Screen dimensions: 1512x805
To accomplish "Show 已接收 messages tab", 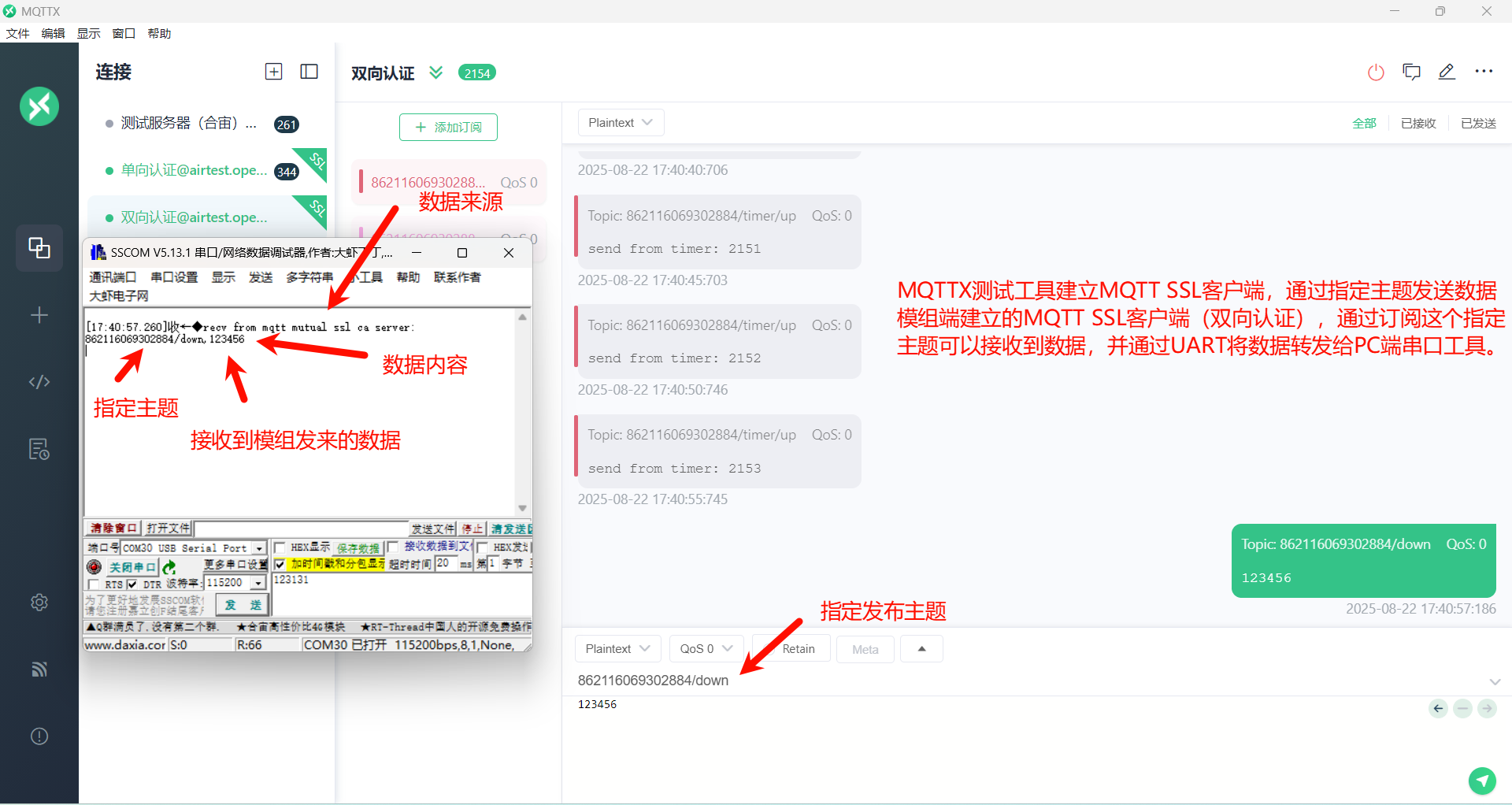I will coord(1418,123).
